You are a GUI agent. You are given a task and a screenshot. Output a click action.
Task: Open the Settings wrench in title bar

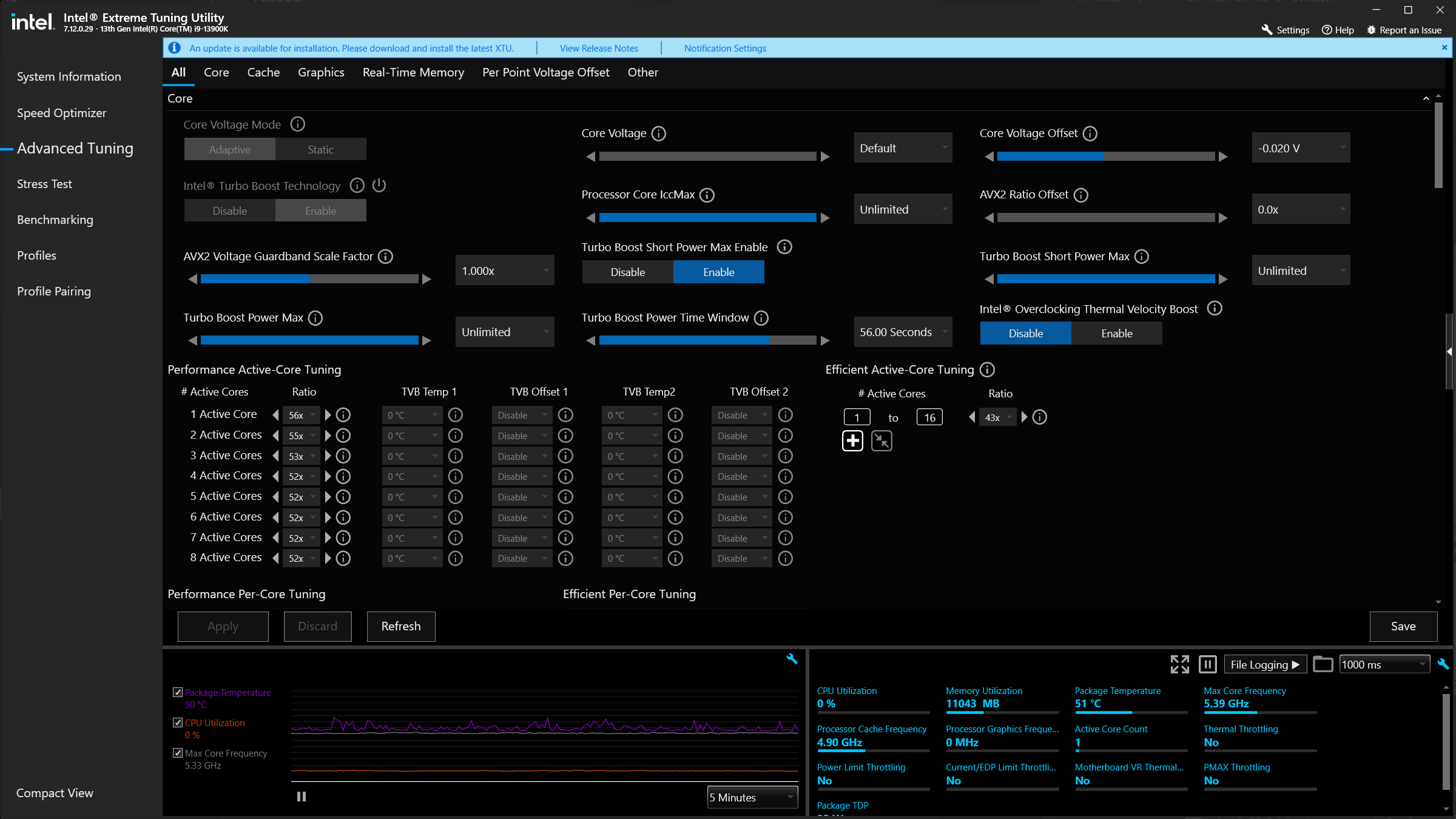coord(1285,30)
